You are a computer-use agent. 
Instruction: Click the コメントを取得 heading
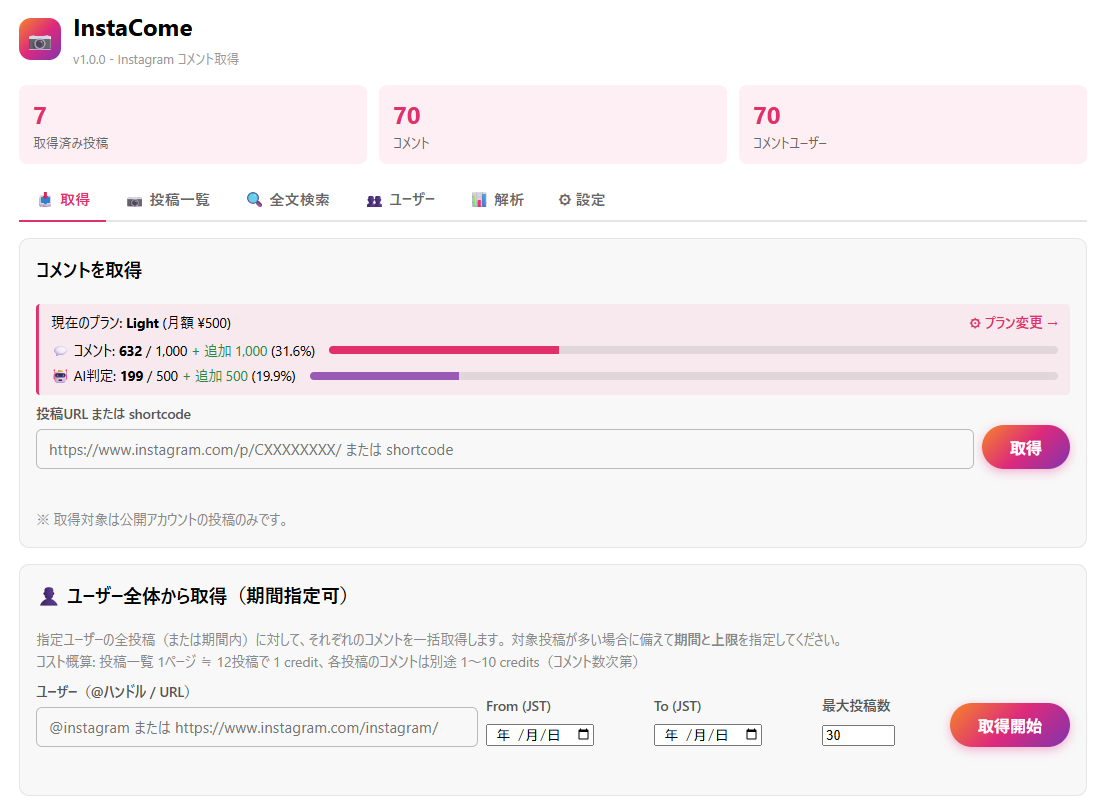(89, 270)
